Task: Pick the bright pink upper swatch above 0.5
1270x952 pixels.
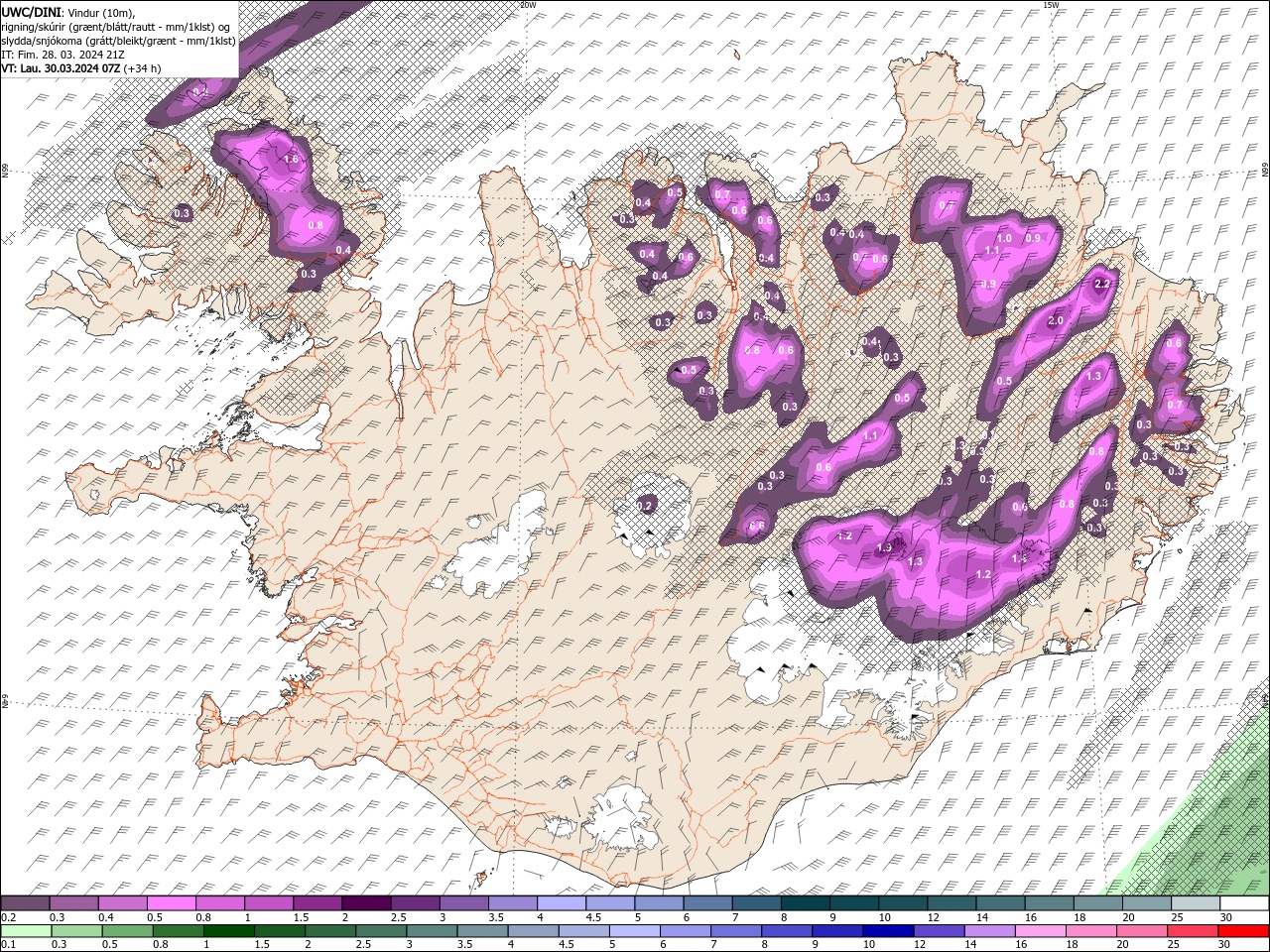Action: pyautogui.click(x=171, y=903)
